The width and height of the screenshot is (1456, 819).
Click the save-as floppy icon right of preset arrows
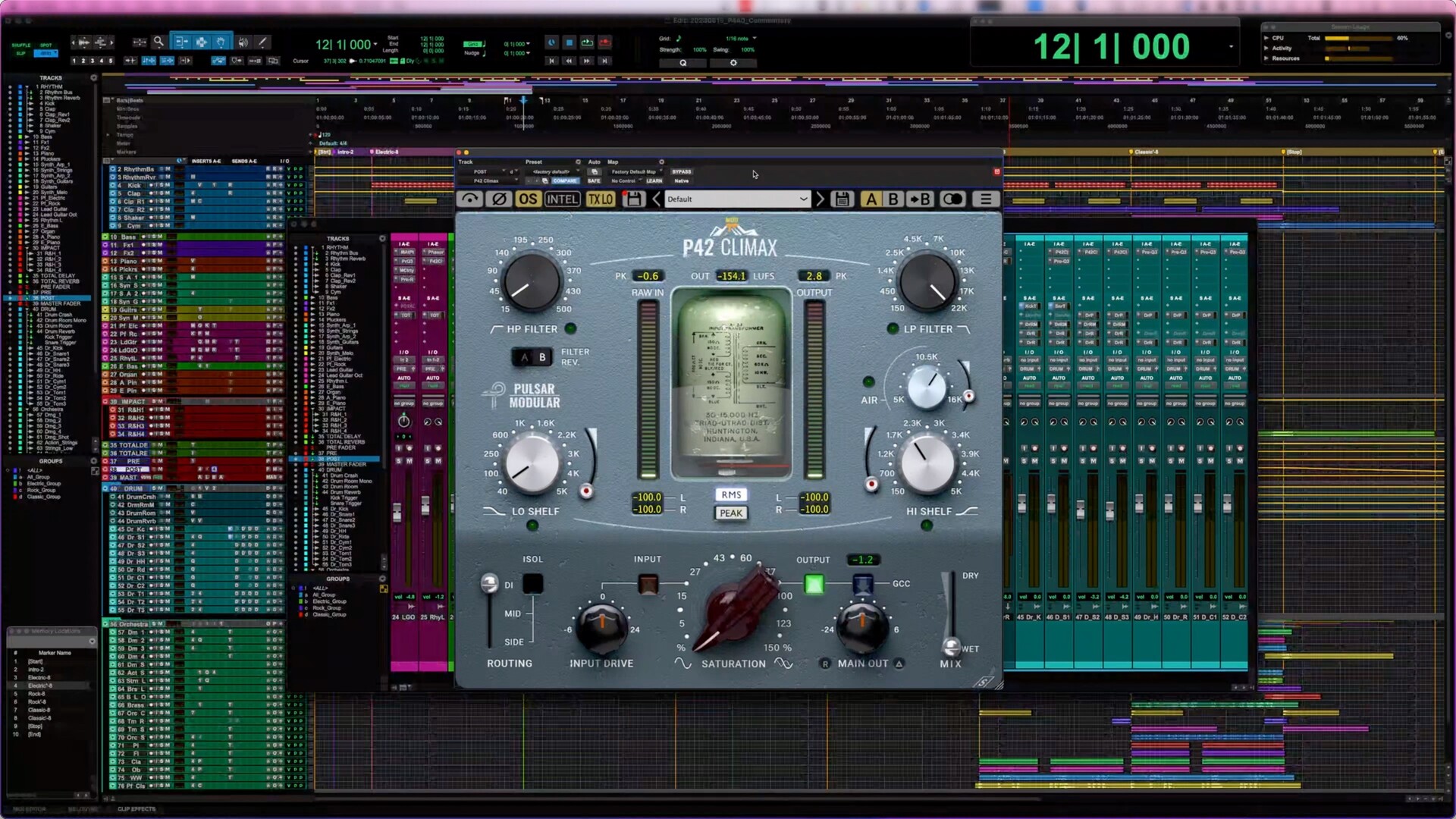(842, 199)
